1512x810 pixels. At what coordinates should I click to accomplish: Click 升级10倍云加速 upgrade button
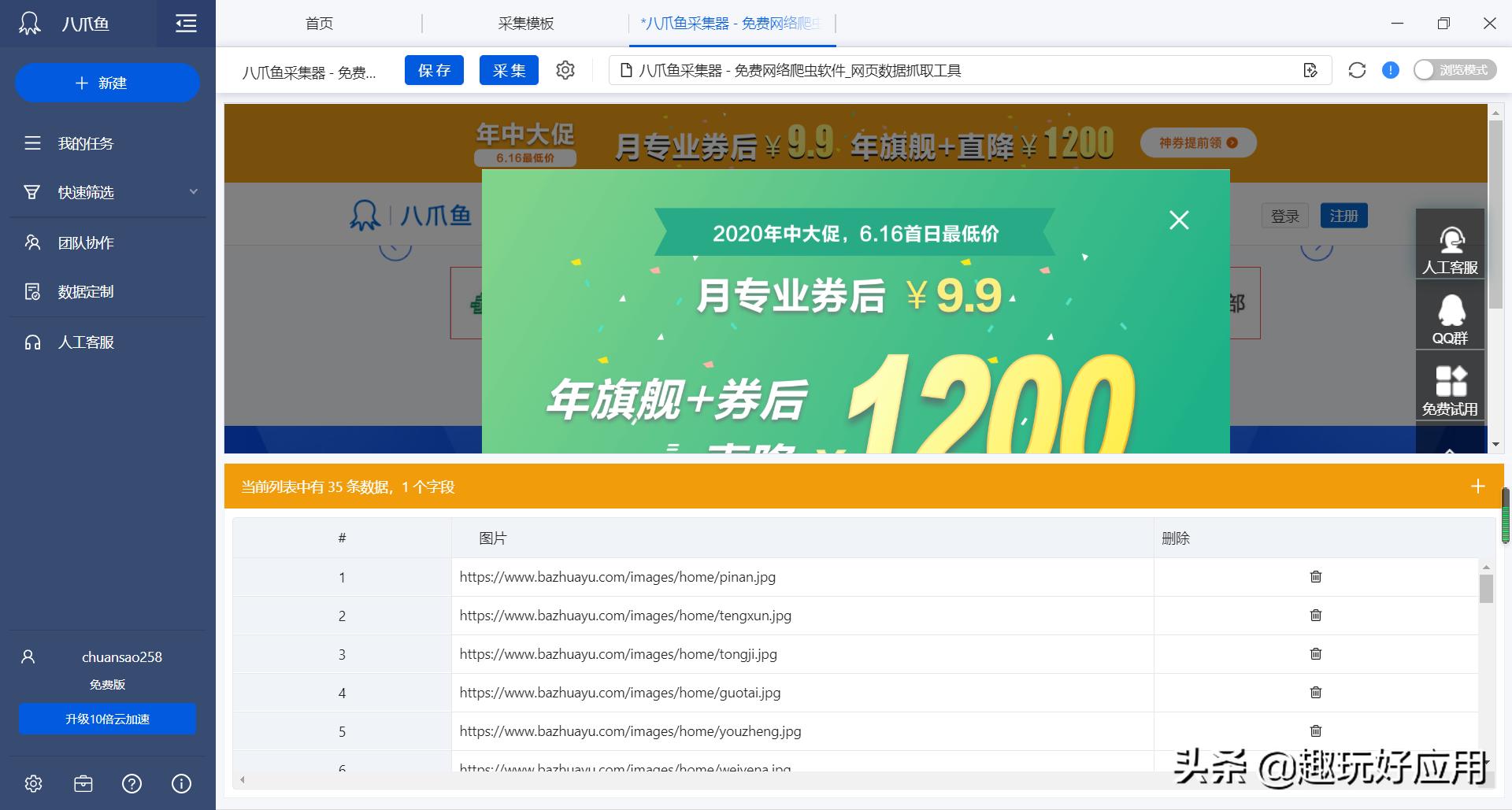point(107,719)
